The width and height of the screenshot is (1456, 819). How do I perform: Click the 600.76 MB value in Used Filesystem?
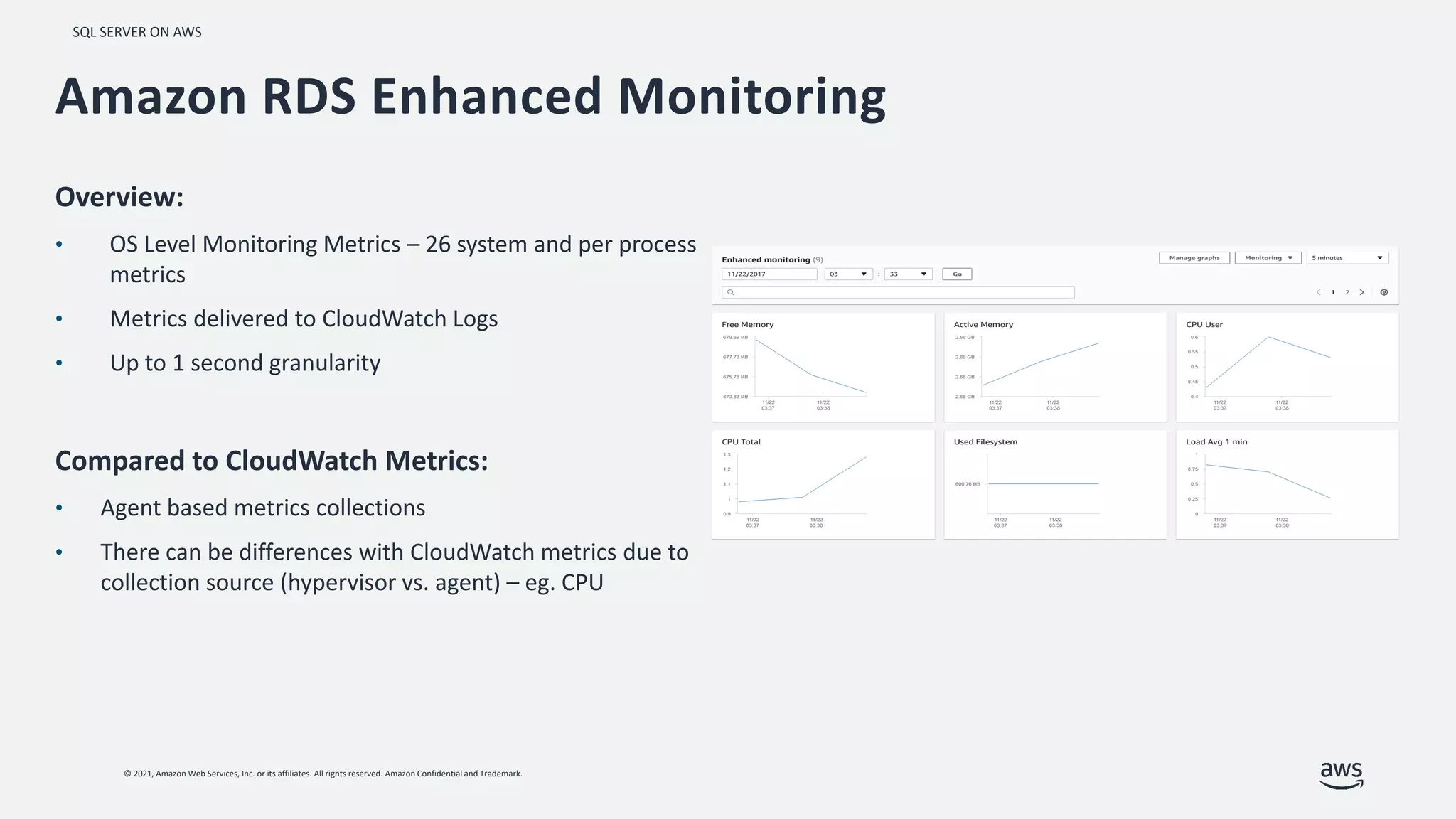(968, 484)
